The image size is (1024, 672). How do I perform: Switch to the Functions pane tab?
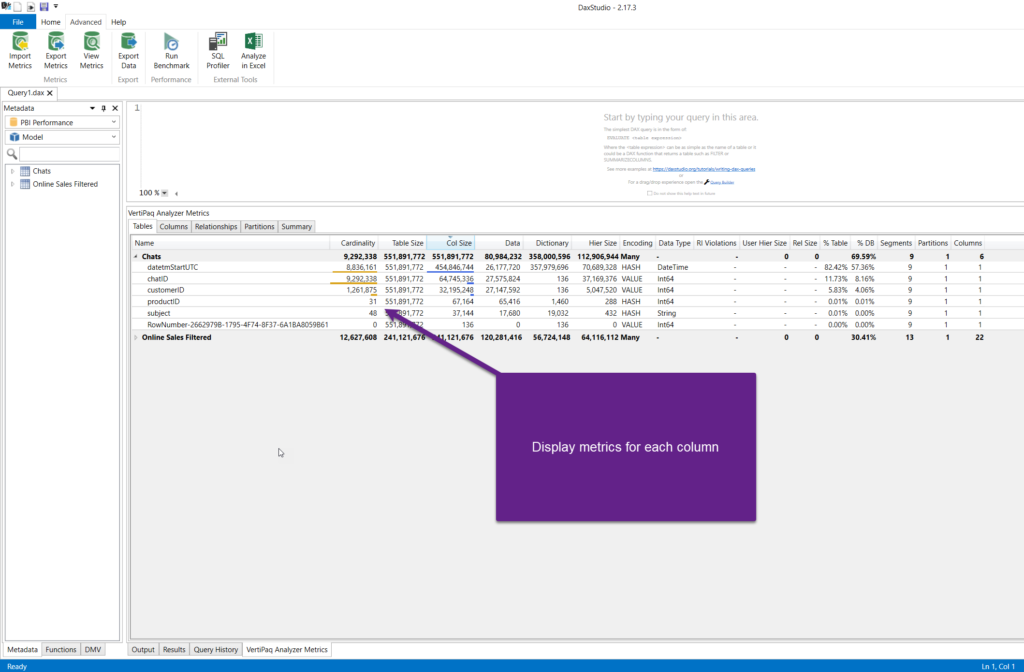[61, 650]
